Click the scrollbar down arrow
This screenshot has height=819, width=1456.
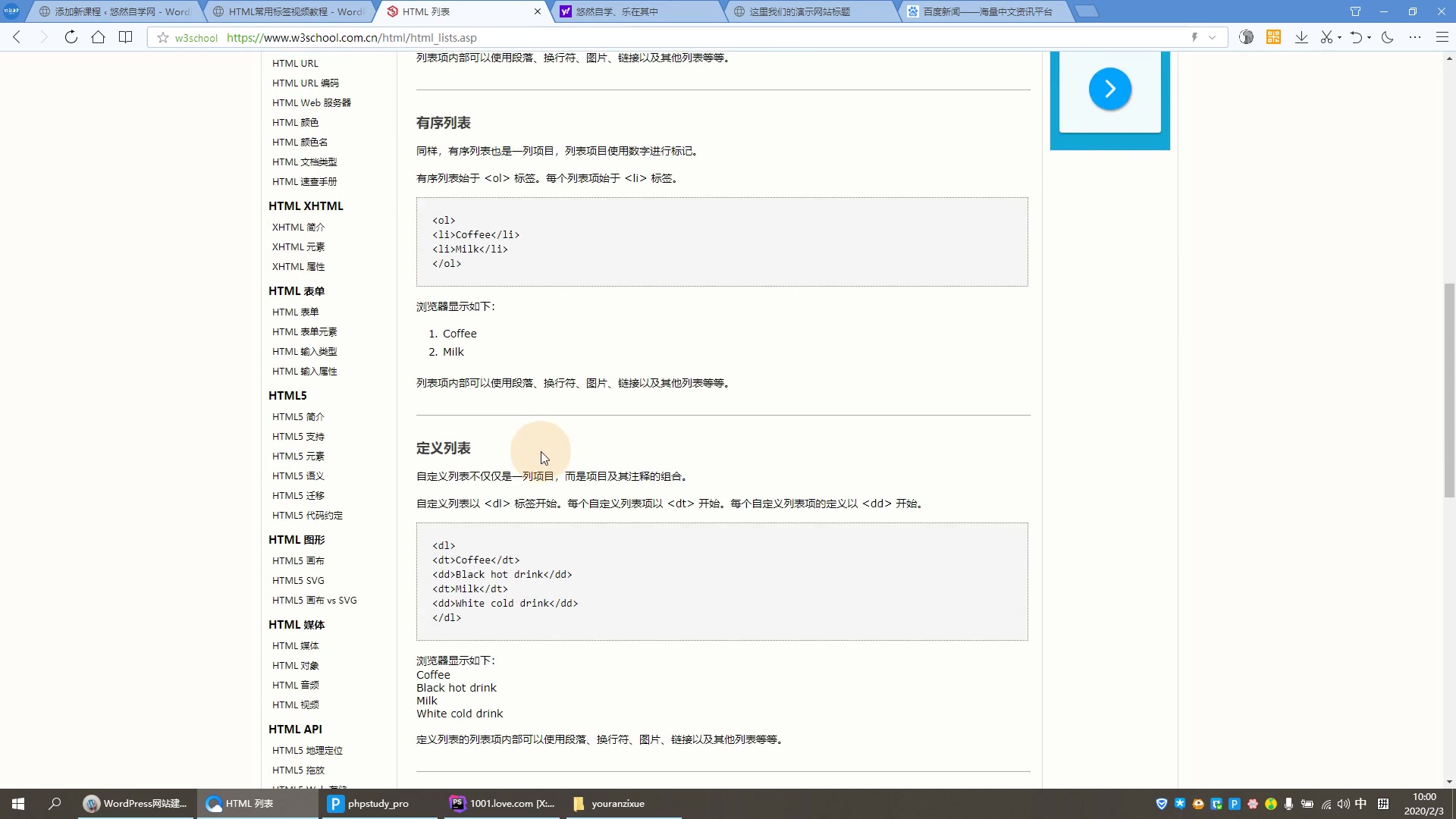coord(1449,782)
